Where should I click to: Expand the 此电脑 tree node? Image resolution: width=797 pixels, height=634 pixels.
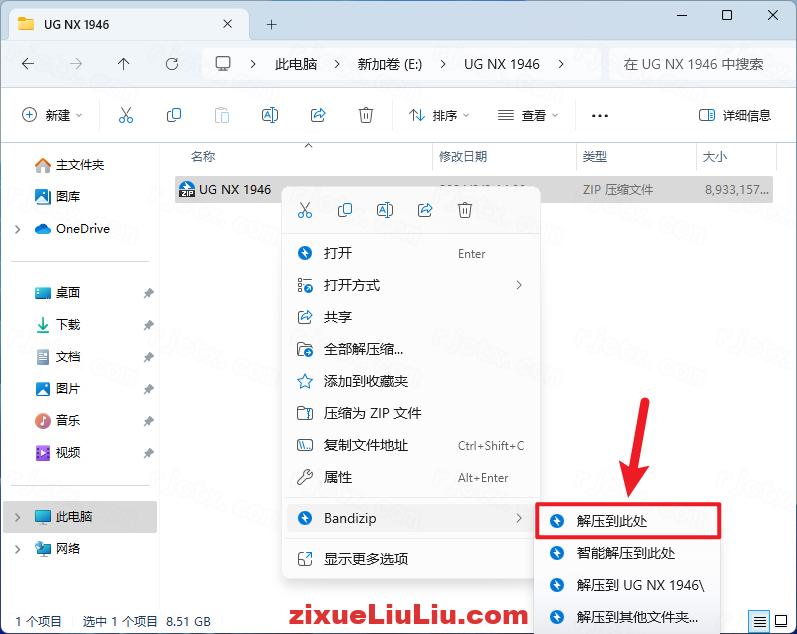[x=18, y=518]
